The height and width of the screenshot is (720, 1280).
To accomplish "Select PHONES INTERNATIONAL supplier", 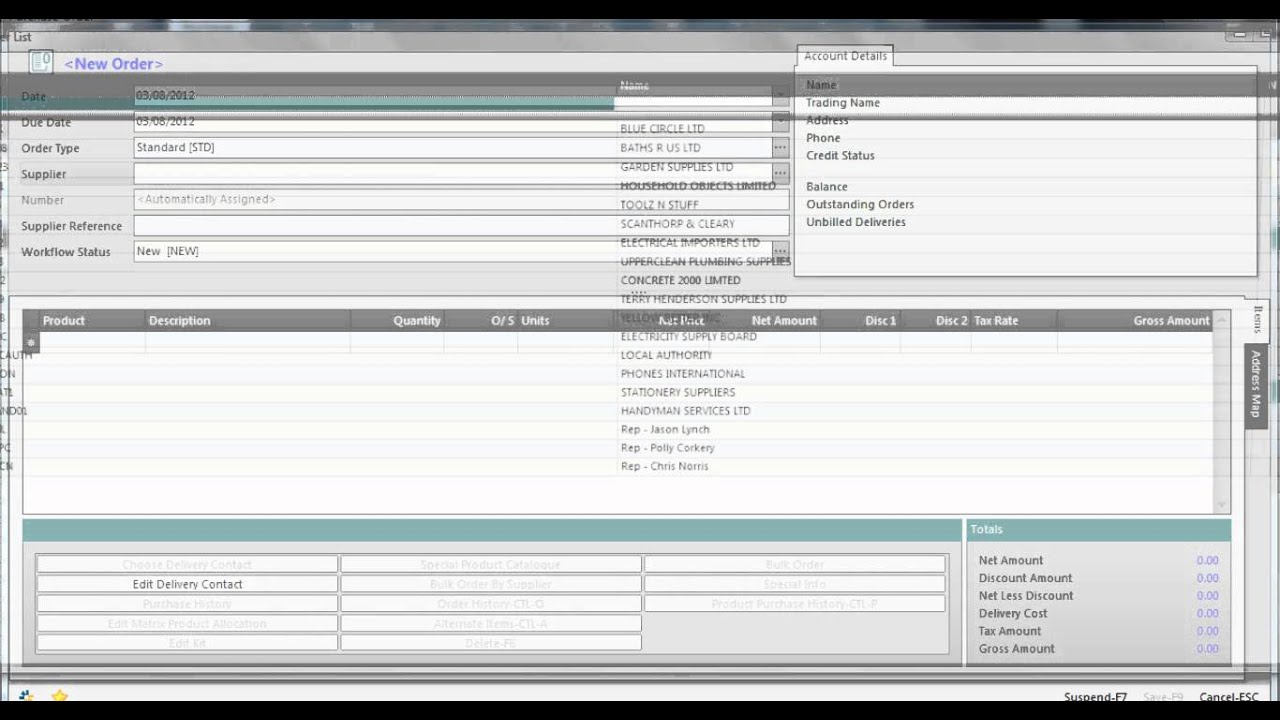I will [x=682, y=374].
